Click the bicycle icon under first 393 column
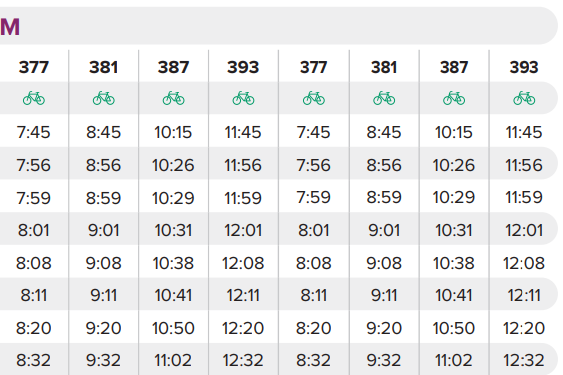 click(243, 98)
